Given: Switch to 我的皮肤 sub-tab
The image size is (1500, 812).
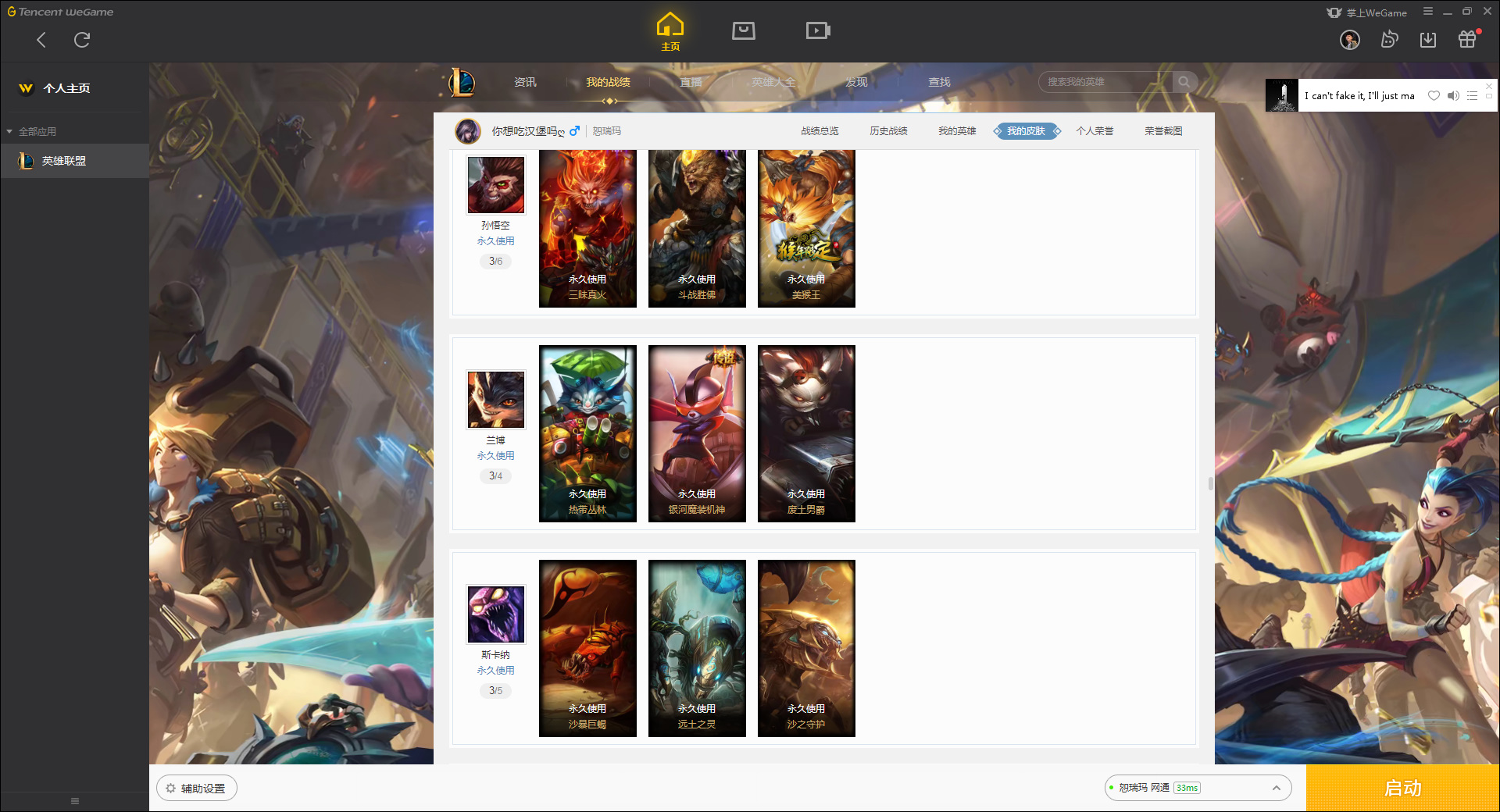Looking at the screenshot, I should coord(1027,131).
